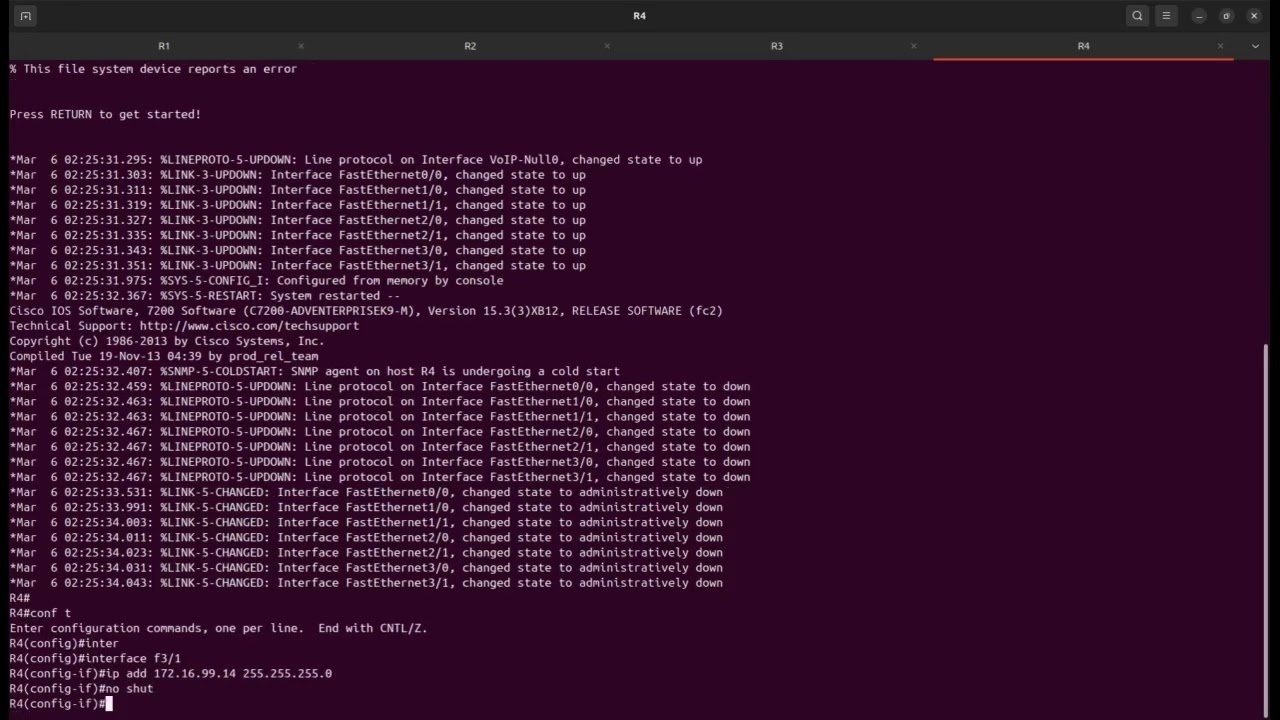1280x720 pixels.
Task: Click the Cisco IOS Software version line
Action: pos(366,311)
